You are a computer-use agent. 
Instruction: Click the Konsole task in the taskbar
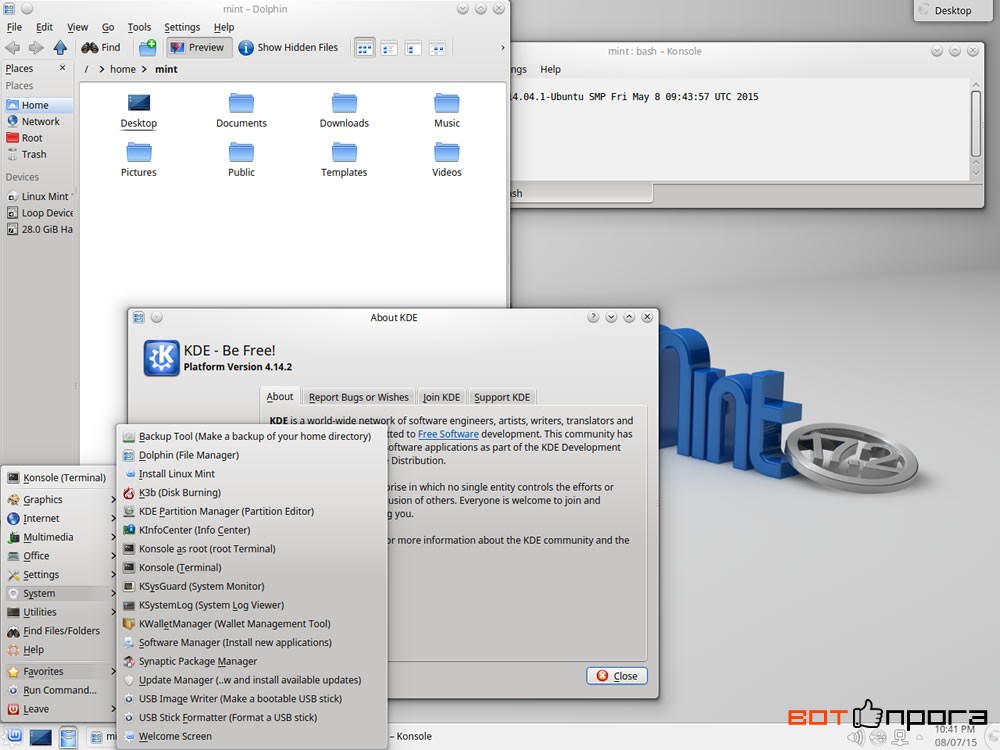(411, 736)
